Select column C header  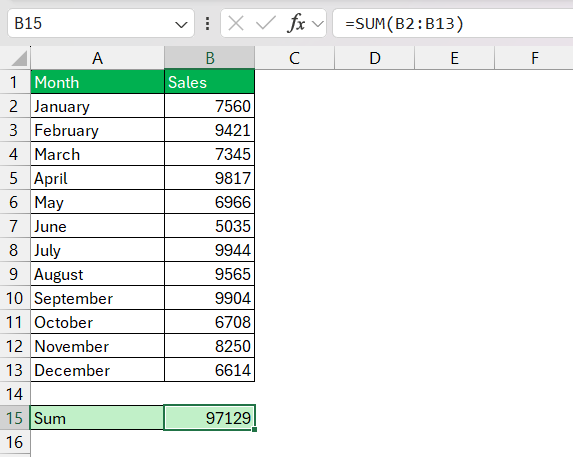pyautogui.click(x=295, y=58)
